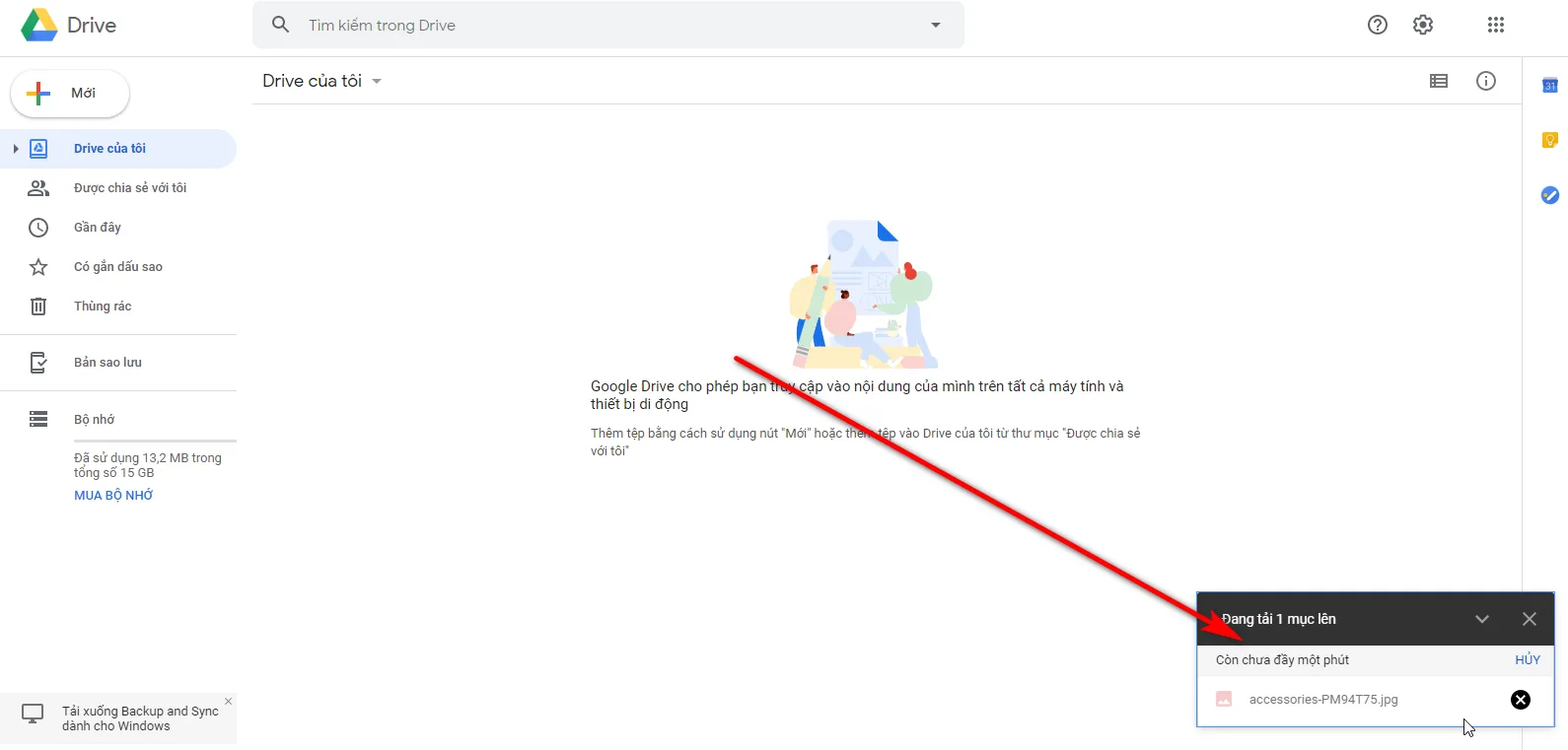Show details with the info icon

1486,81
